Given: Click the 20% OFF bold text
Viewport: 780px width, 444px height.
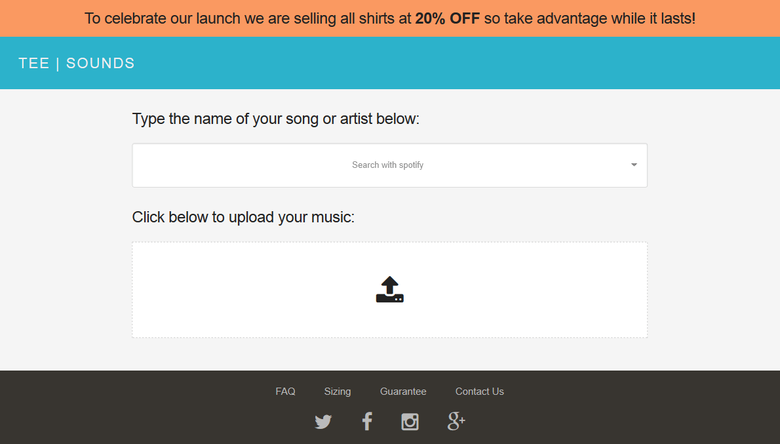Looking at the screenshot, I should click(x=447, y=18).
